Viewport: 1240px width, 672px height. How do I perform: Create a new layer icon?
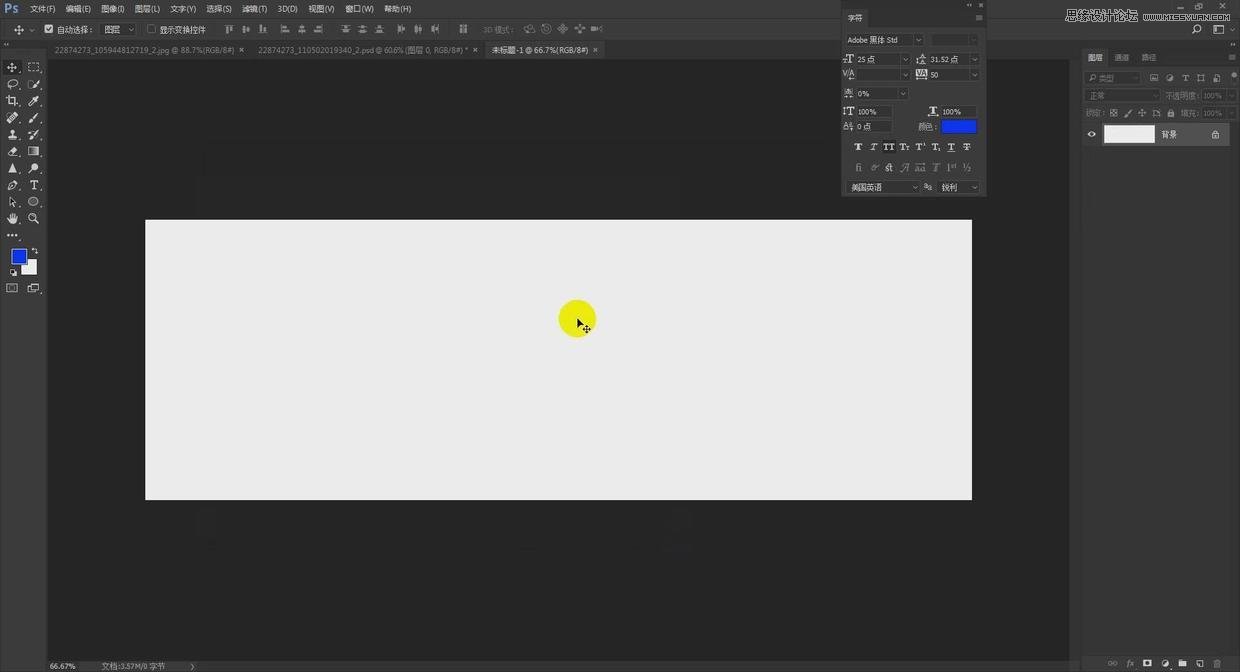tap(1200, 663)
